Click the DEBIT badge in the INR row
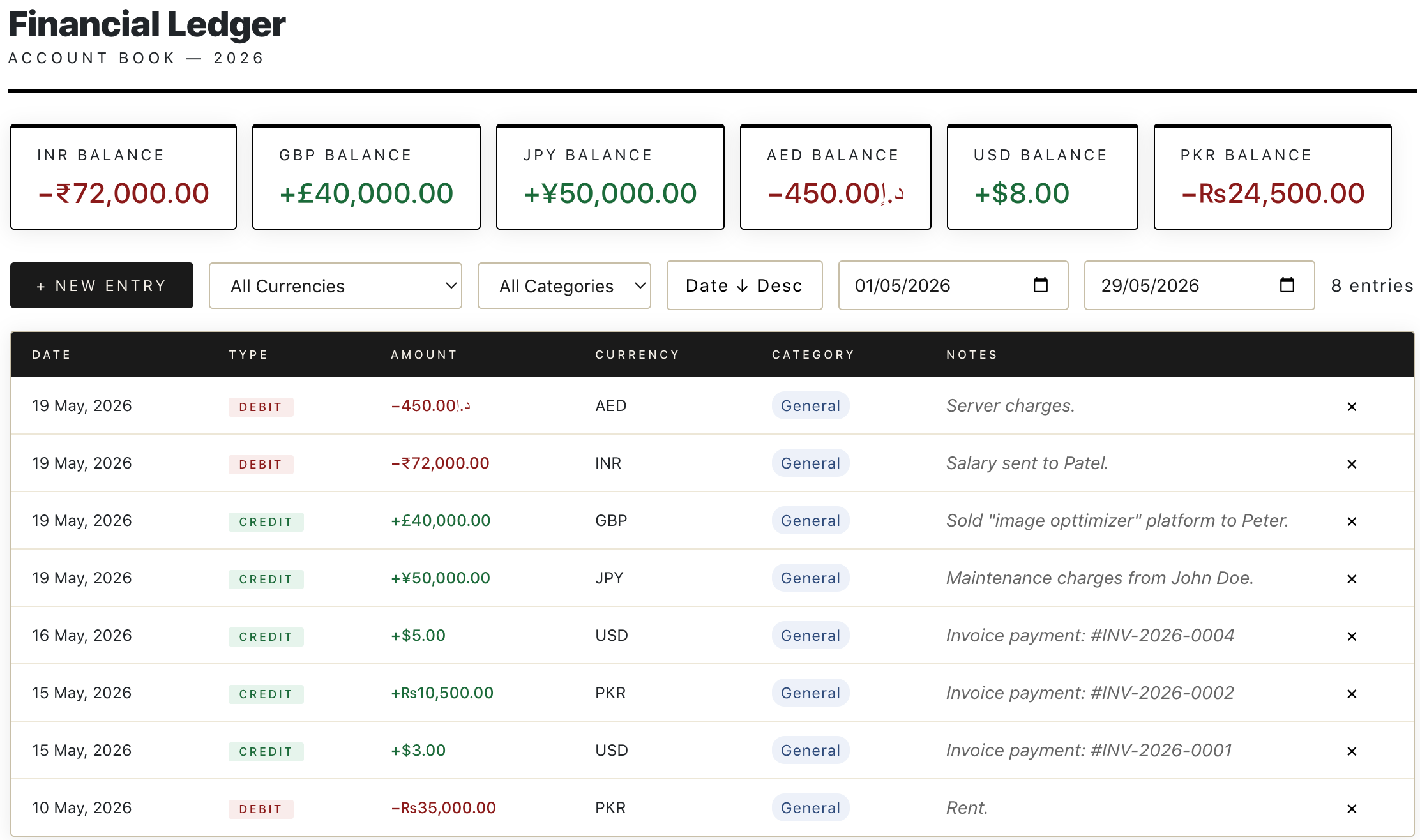The height and width of the screenshot is (840, 1420). click(x=261, y=465)
